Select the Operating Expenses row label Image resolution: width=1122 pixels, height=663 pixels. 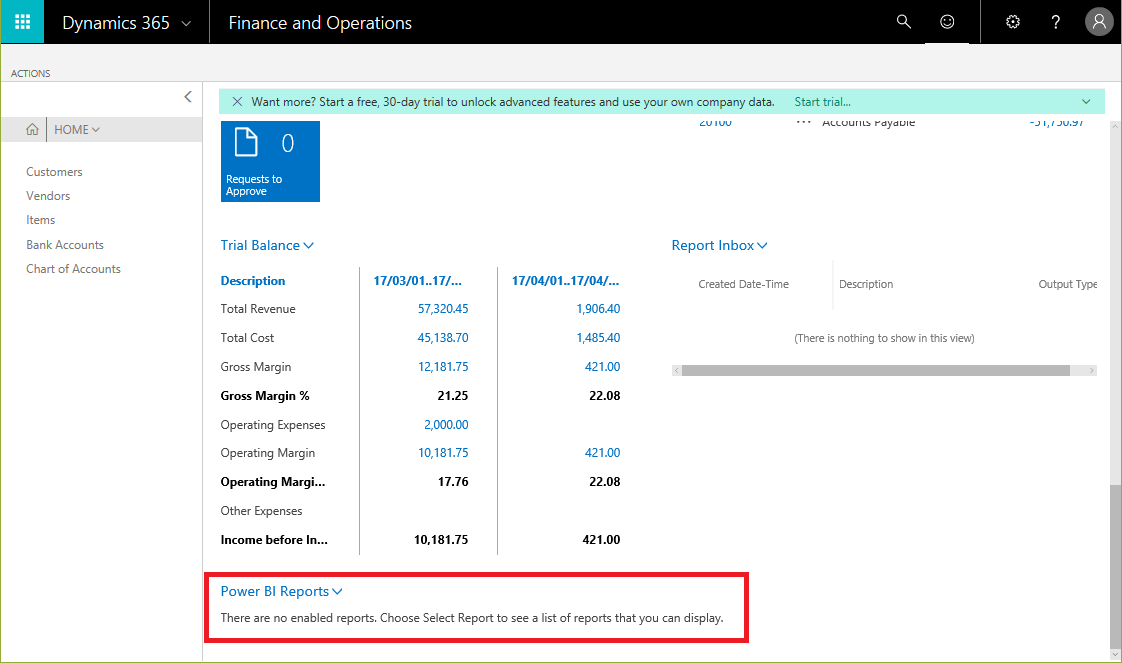tap(273, 425)
